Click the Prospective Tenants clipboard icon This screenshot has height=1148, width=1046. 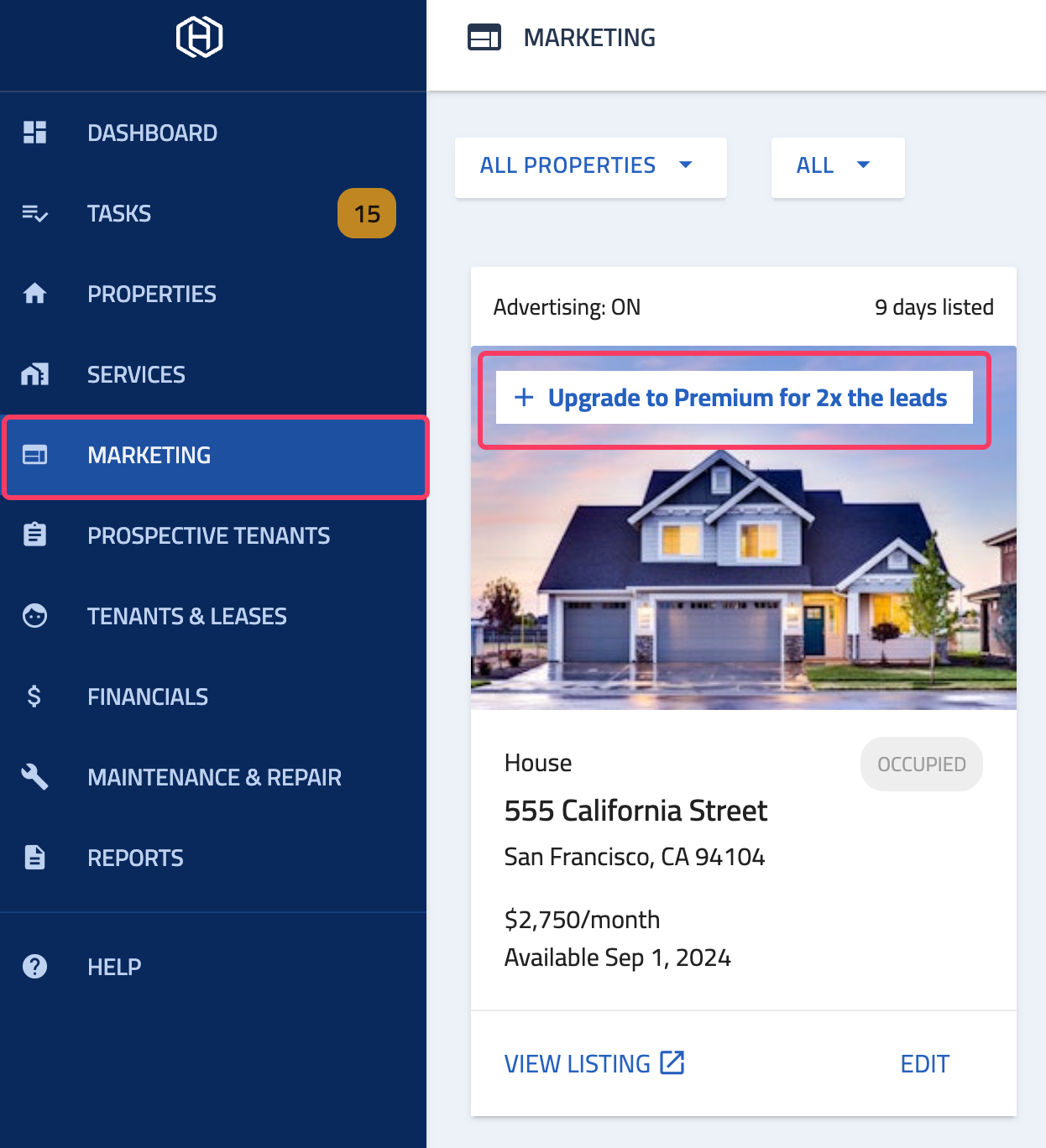[34, 535]
